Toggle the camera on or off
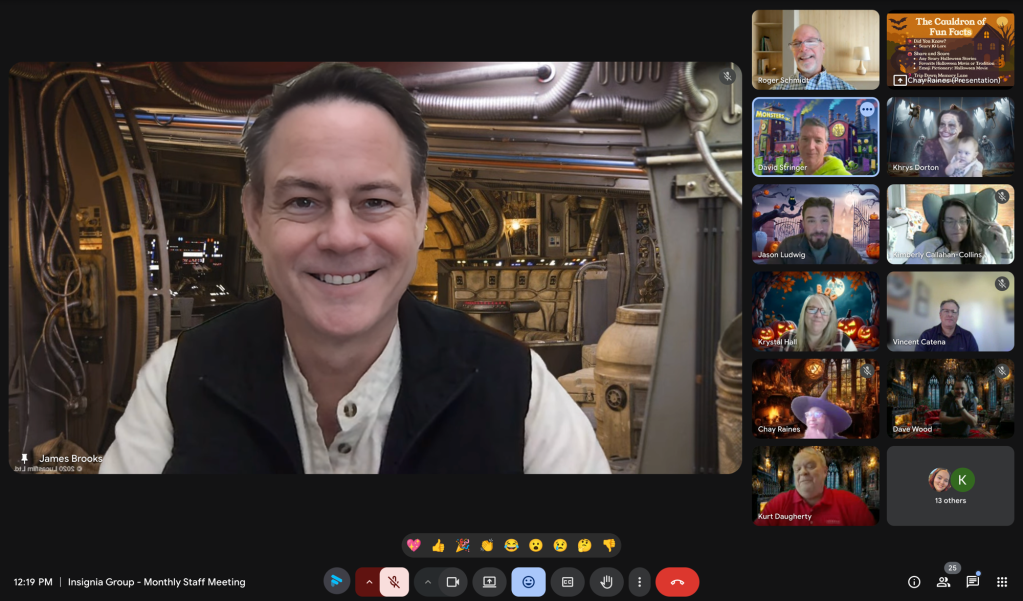The width and height of the screenshot is (1023, 601). 452,582
